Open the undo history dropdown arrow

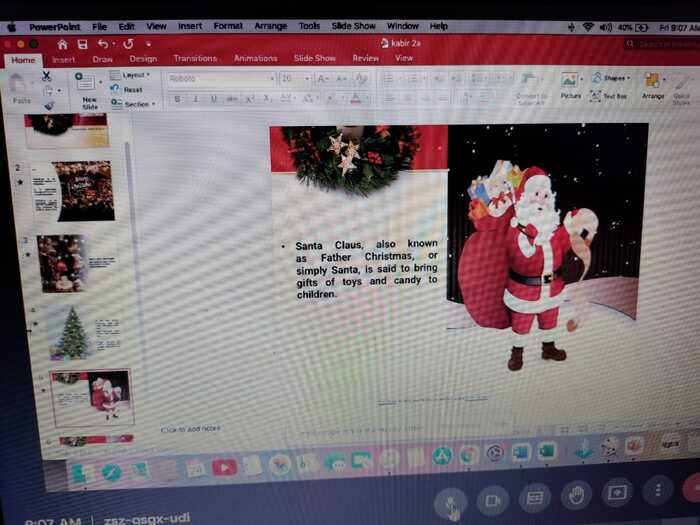[114, 44]
